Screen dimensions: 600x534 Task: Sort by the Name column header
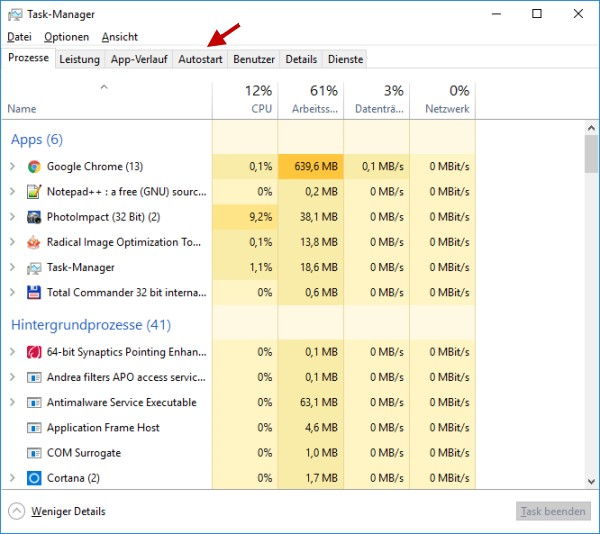(106, 100)
